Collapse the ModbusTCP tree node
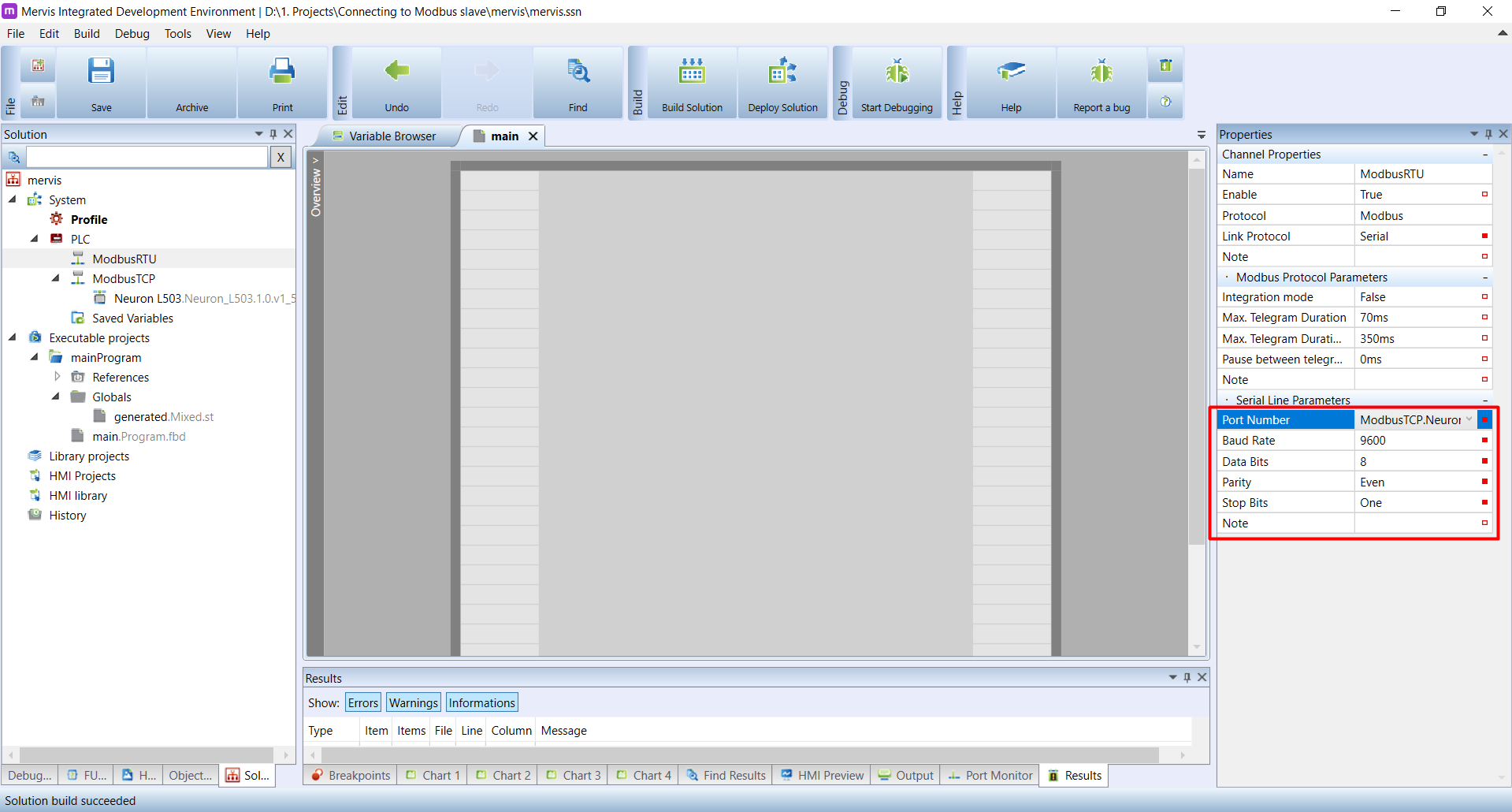This screenshot has width=1512, height=812. tap(56, 278)
